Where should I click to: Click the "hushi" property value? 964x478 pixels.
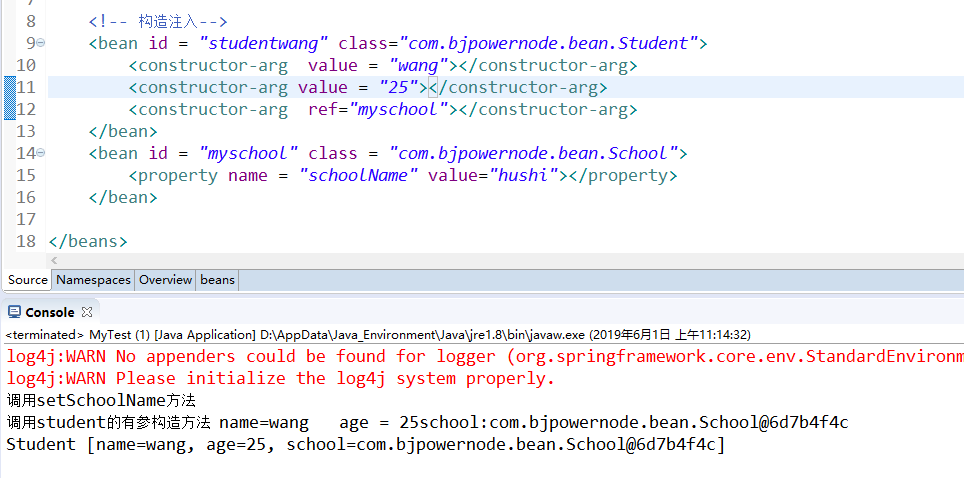(x=524, y=175)
